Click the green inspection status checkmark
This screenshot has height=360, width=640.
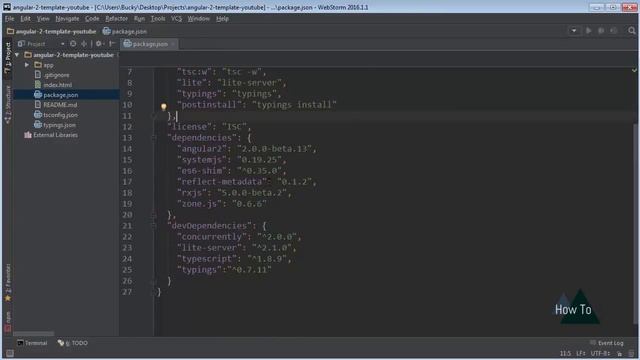(634, 70)
